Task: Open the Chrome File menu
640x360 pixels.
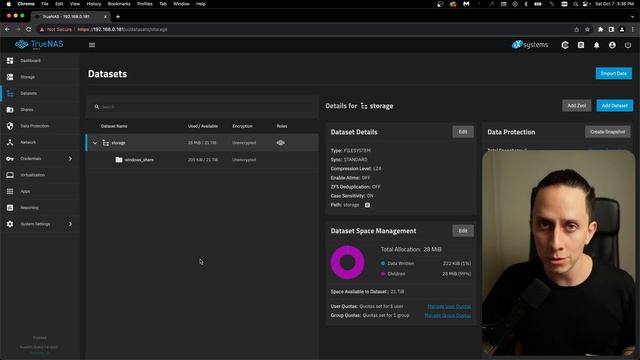Action: pyautogui.click(x=45, y=4)
